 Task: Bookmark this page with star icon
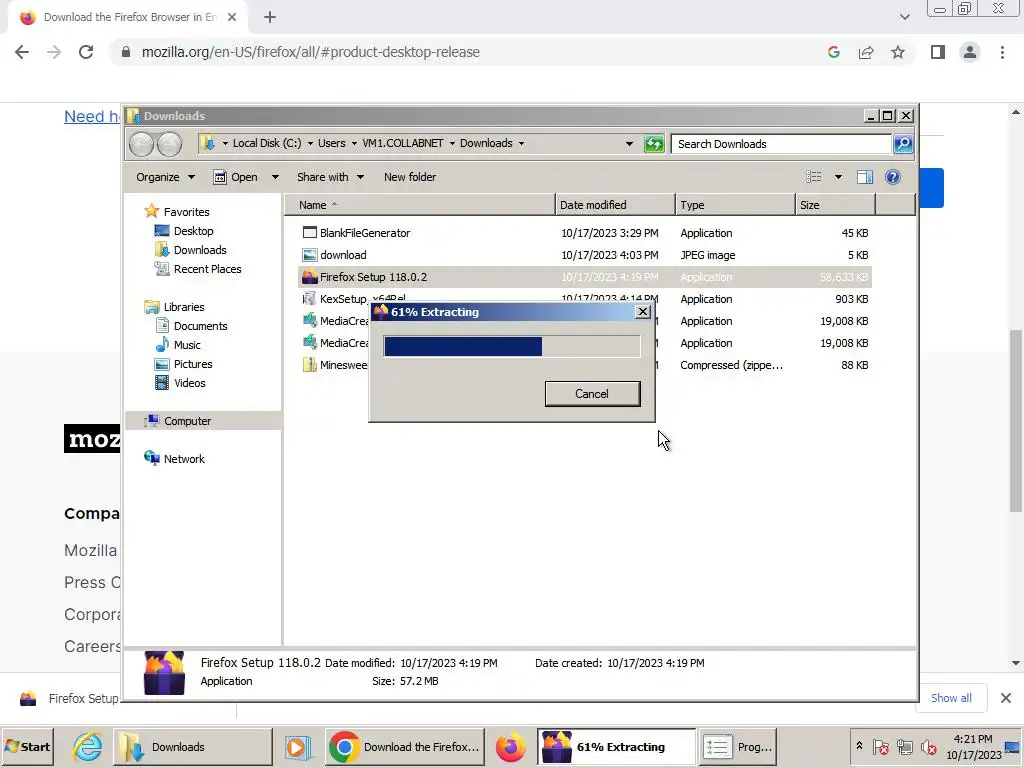(898, 52)
